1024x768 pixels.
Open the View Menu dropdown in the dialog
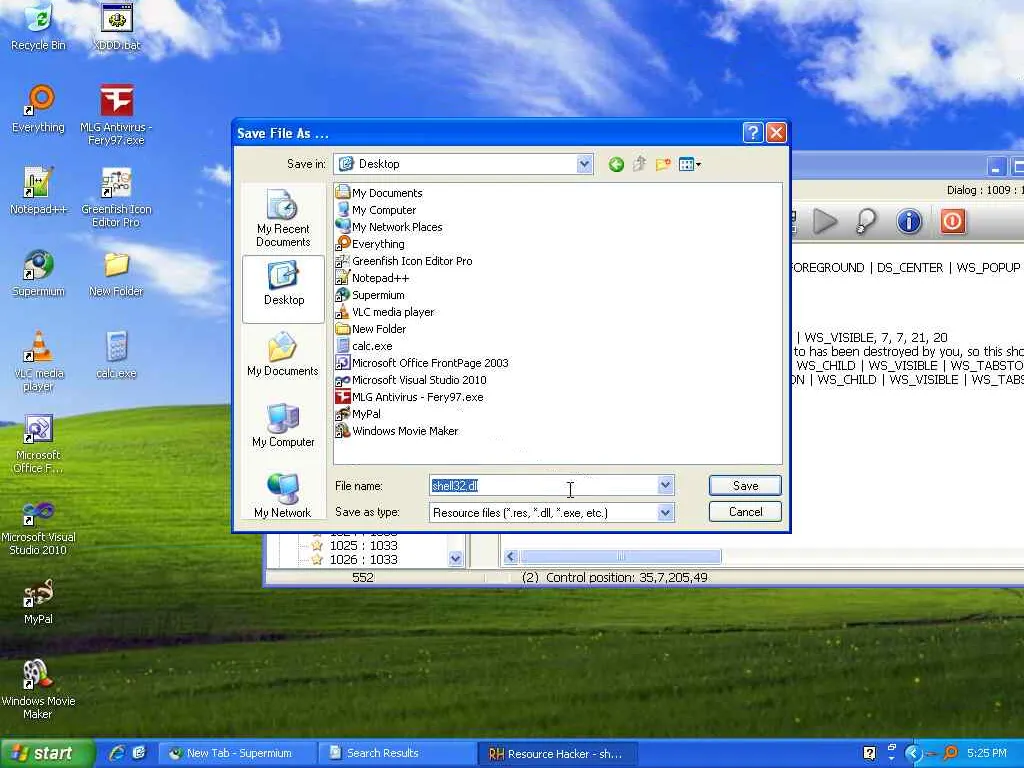[690, 165]
